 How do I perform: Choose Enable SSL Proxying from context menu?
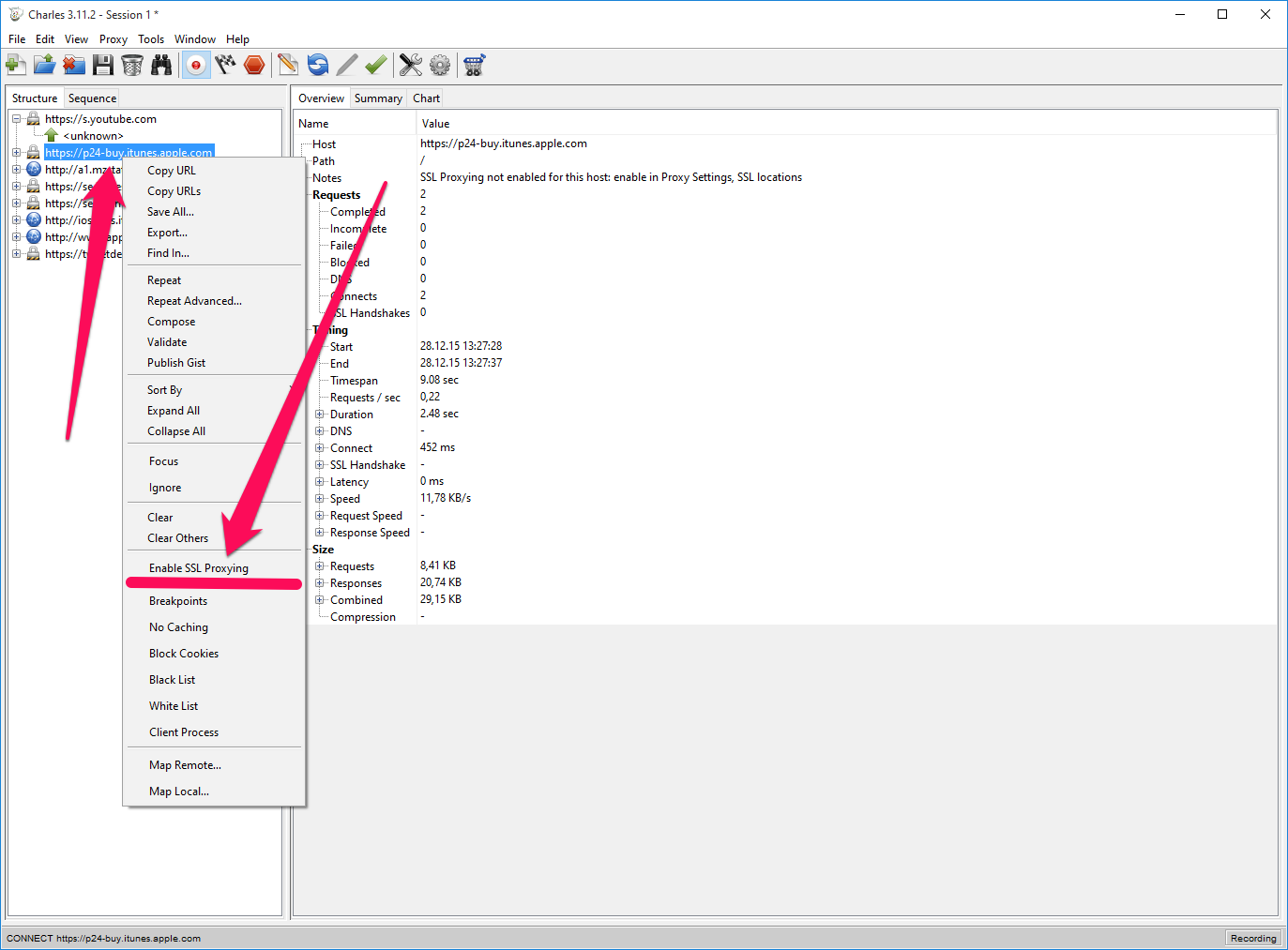[199, 568]
